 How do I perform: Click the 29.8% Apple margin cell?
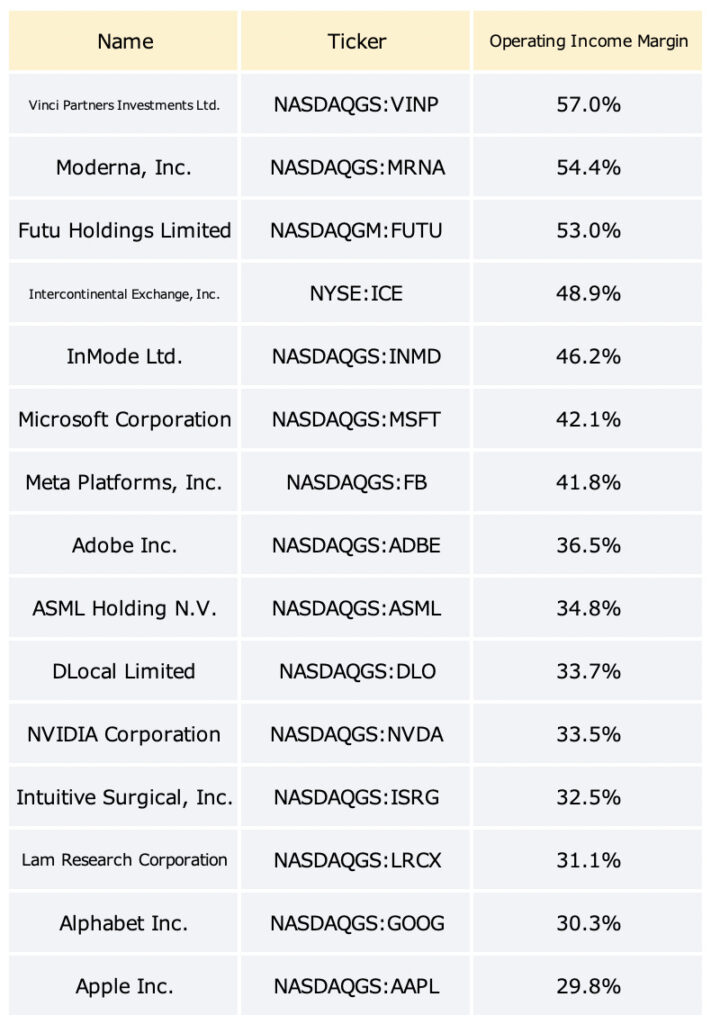588,986
